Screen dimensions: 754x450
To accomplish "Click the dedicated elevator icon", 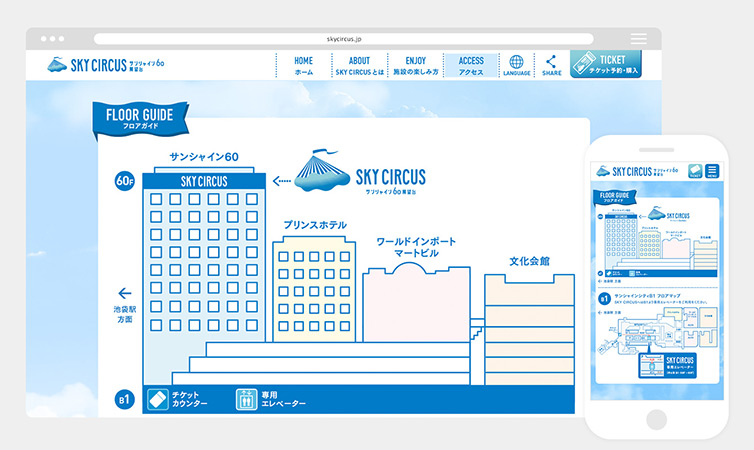I will [247, 400].
